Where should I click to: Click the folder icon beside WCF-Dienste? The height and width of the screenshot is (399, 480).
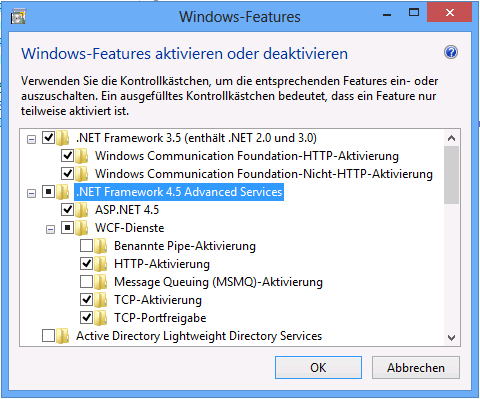82,228
